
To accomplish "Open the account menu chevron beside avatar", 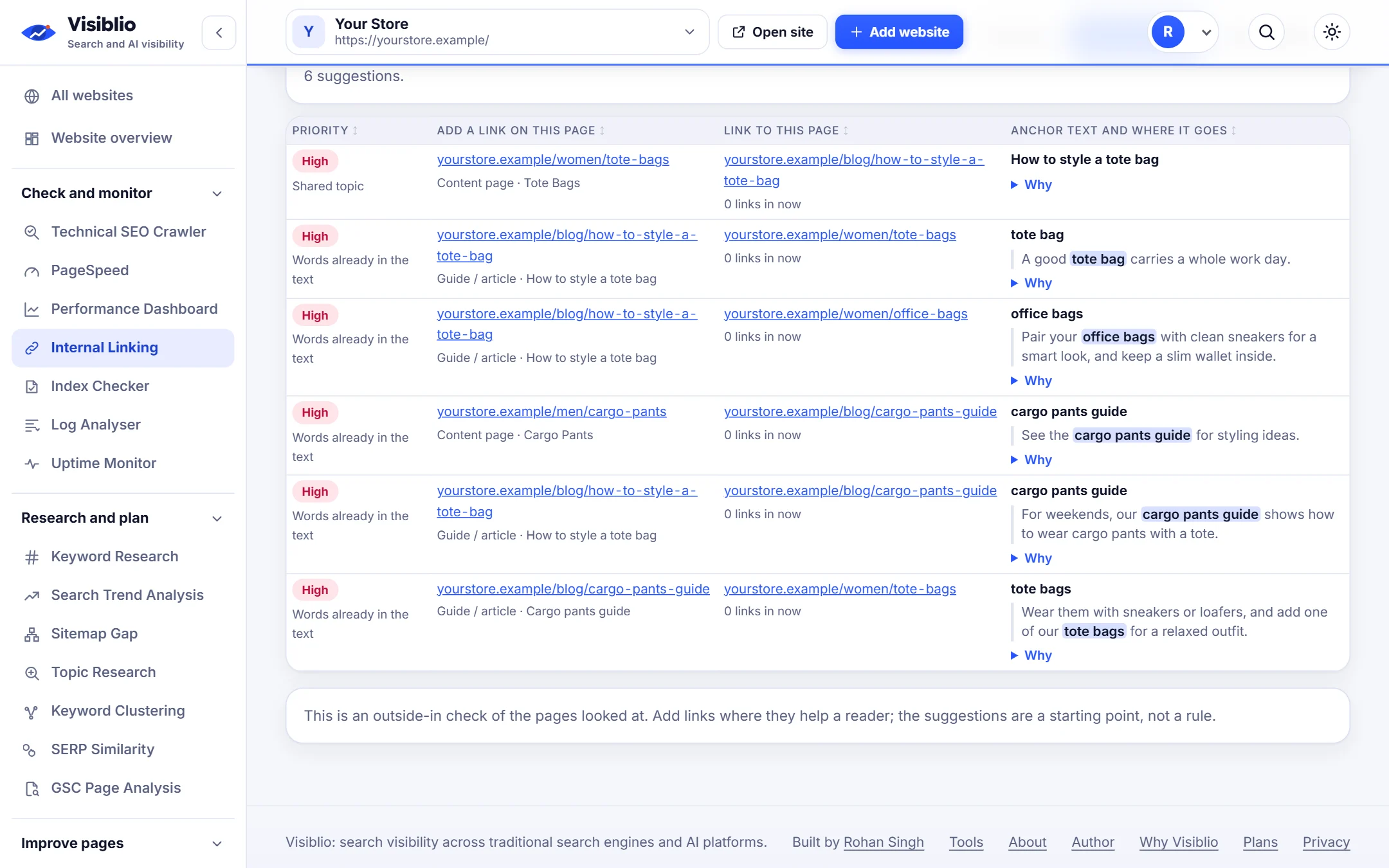I will (1206, 33).
